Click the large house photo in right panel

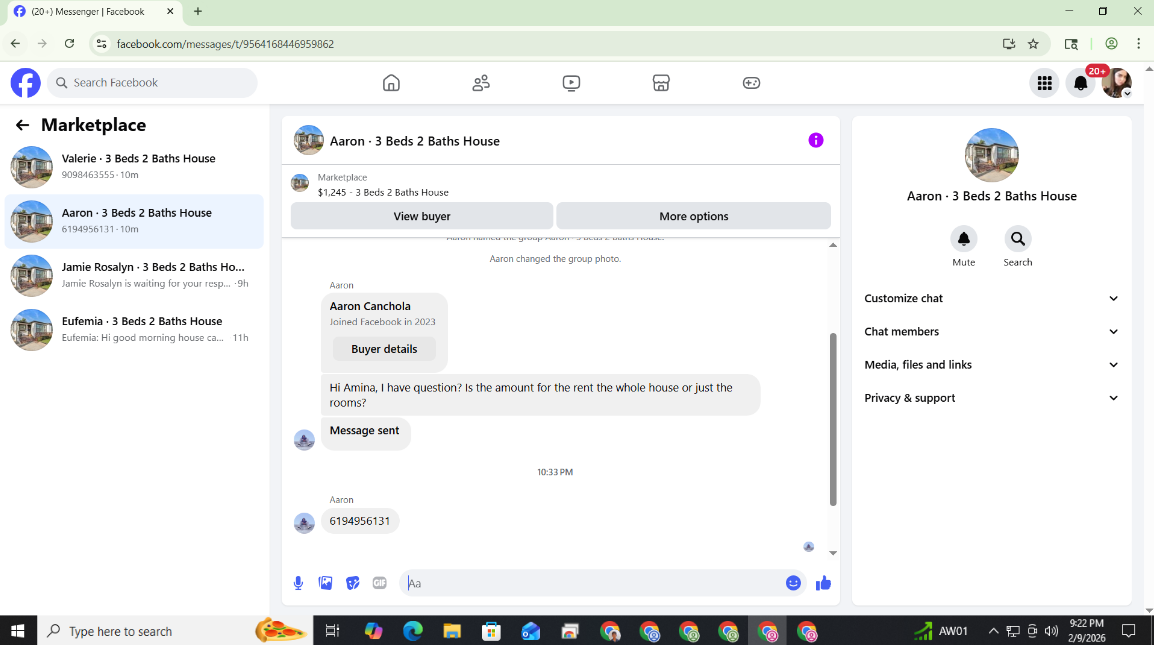(x=991, y=155)
